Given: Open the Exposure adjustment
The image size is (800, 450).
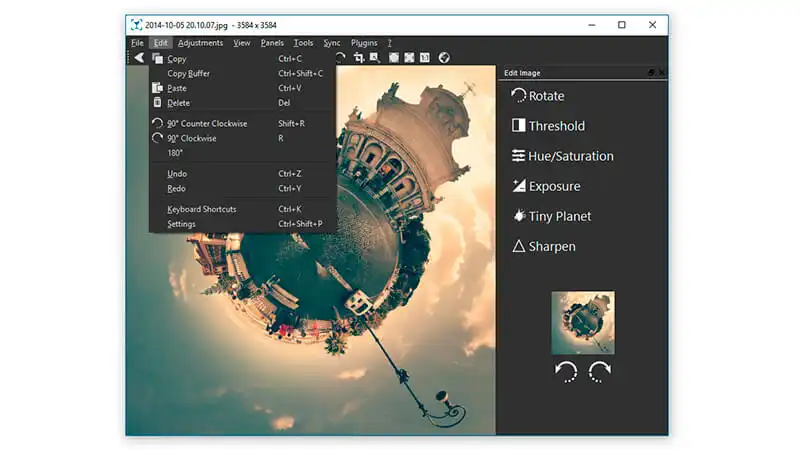Looking at the screenshot, I should coord(546,186).
